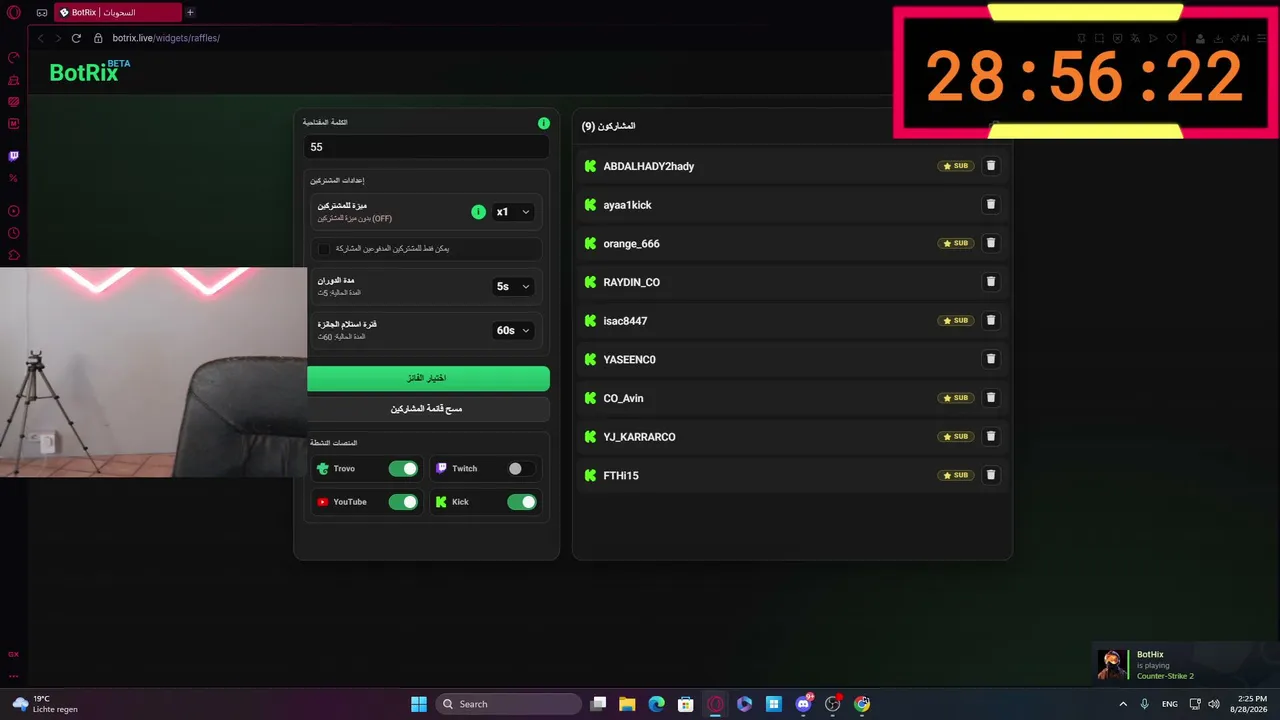Click the Lichte regen weather widget
1280x720 pixels.
45,704
